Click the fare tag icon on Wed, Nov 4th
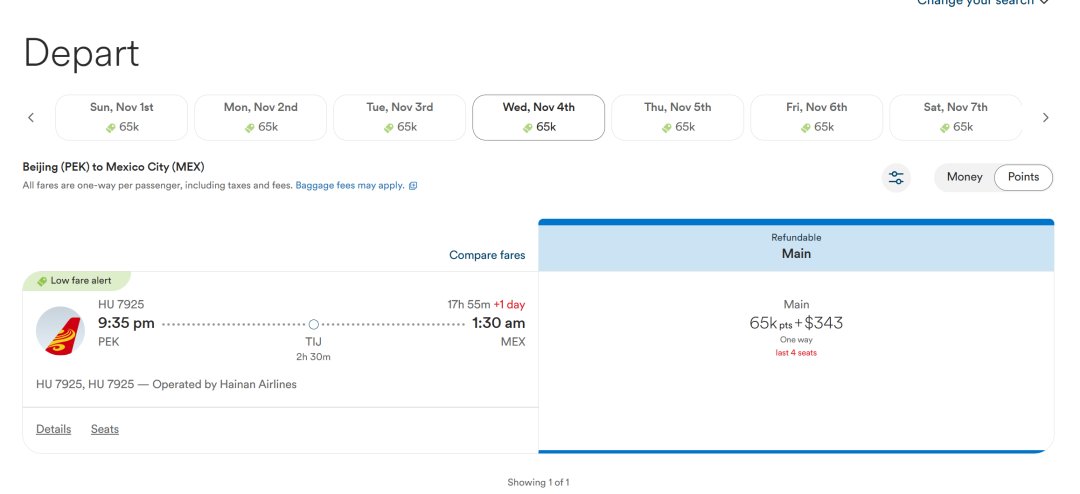The height and width of the screenshot is (494, 1080). (528, 127)
